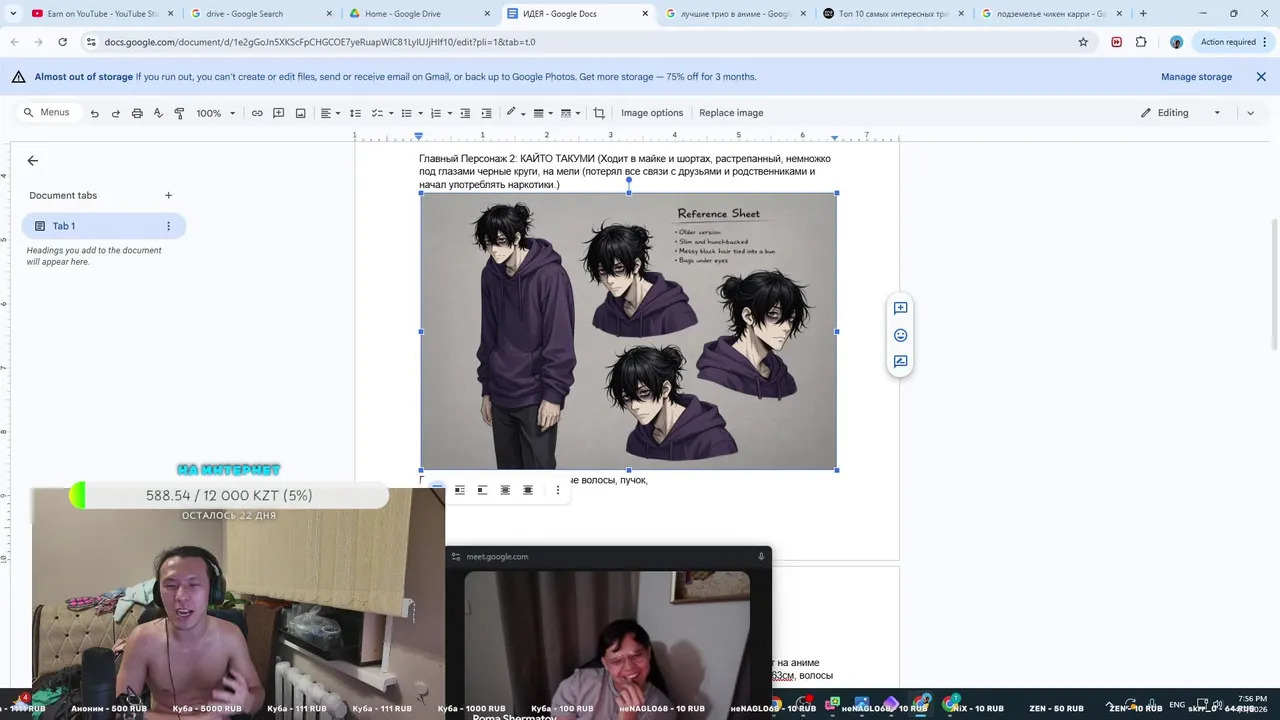Add a new document tab with plus
The width and height of the screenshot is (1280, 720).
pos(168,195)
